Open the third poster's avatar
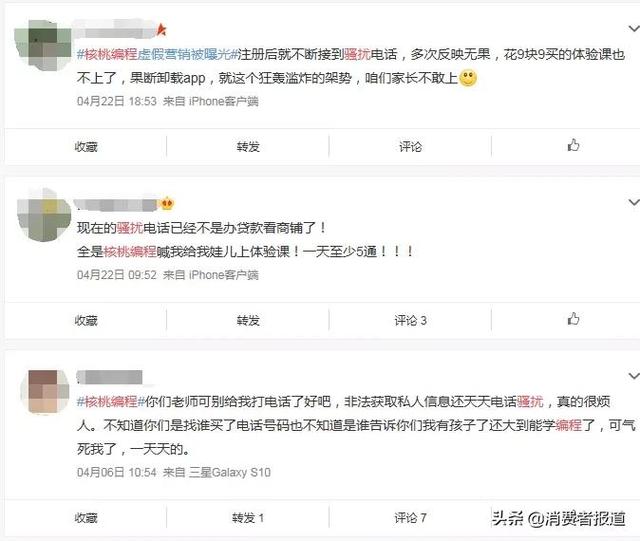The image size is (640, 541). 44,392
